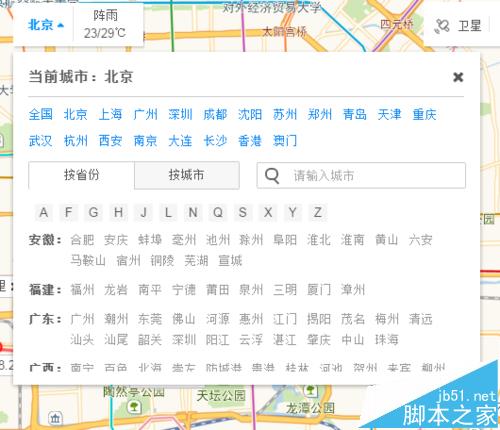Select 蚌埠 under 安徽

click(x=150, y=240)
